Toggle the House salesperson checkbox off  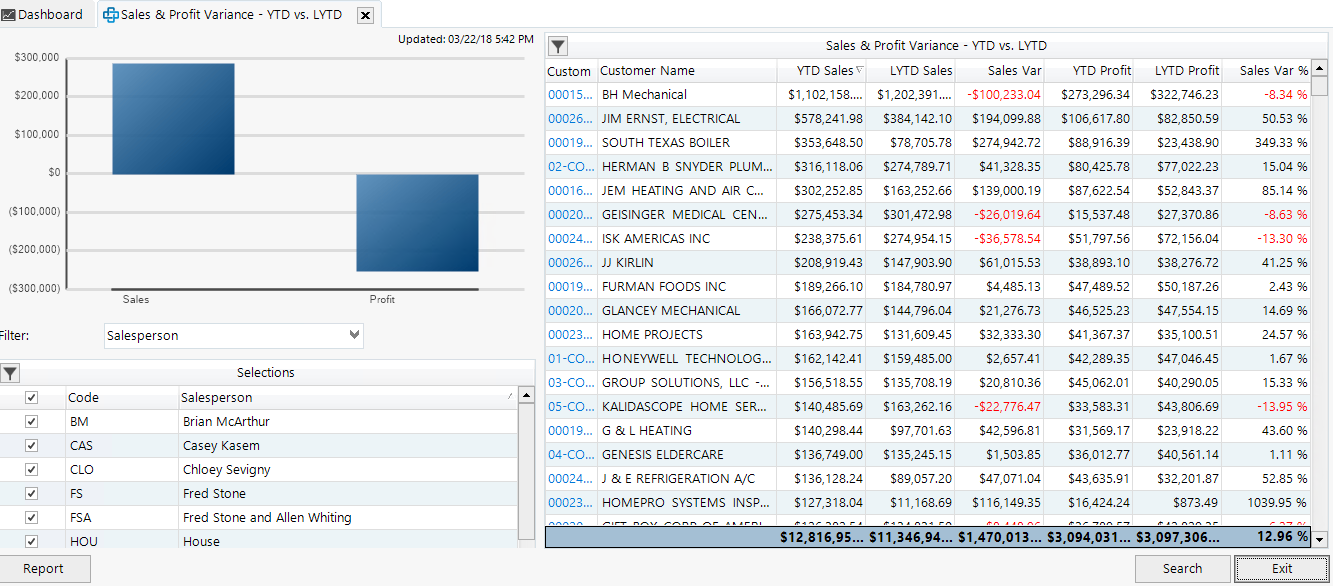[x=30, y=541]
